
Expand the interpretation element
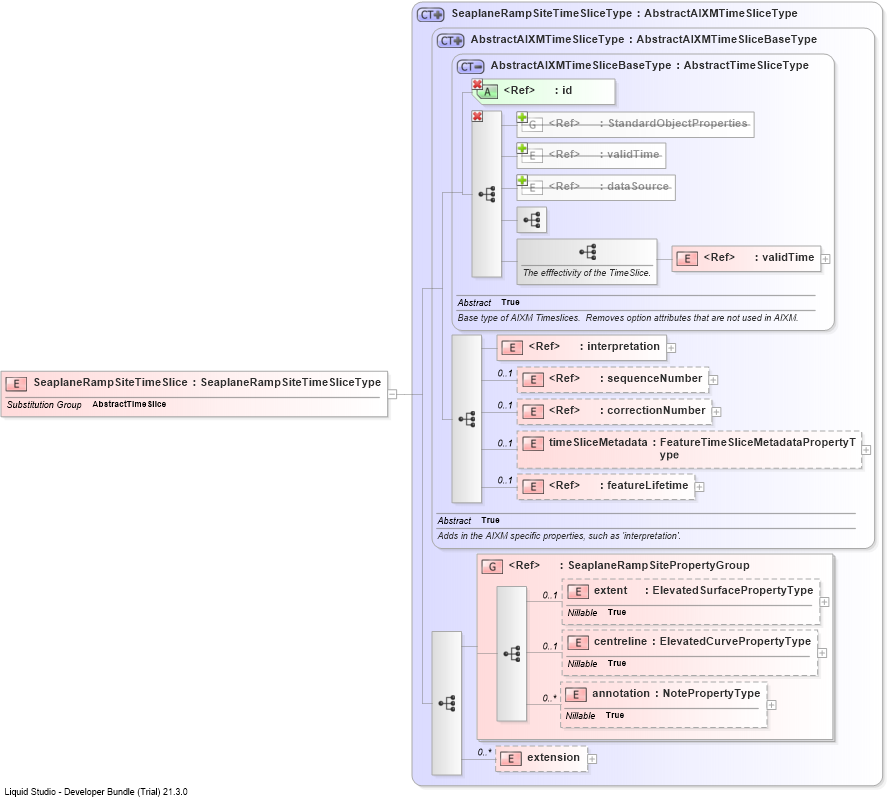point(671,348)
